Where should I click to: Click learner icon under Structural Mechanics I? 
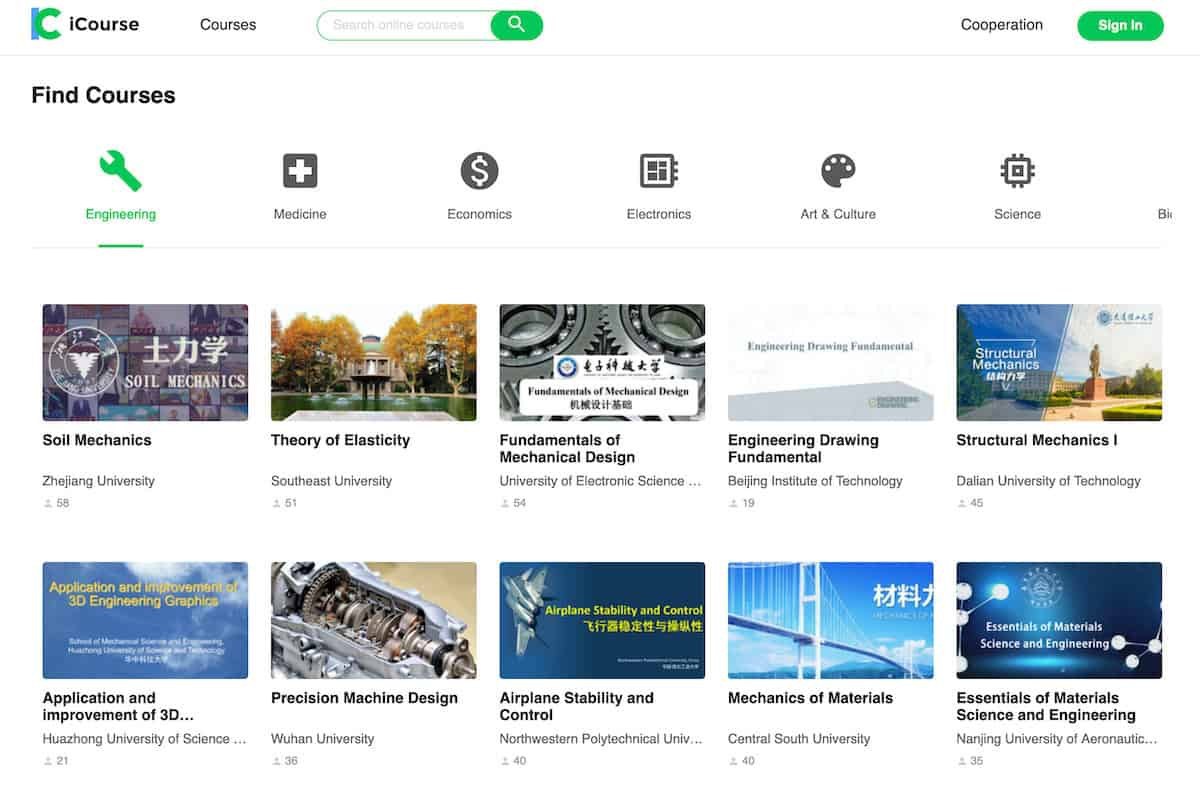click(x=962, y=504)
